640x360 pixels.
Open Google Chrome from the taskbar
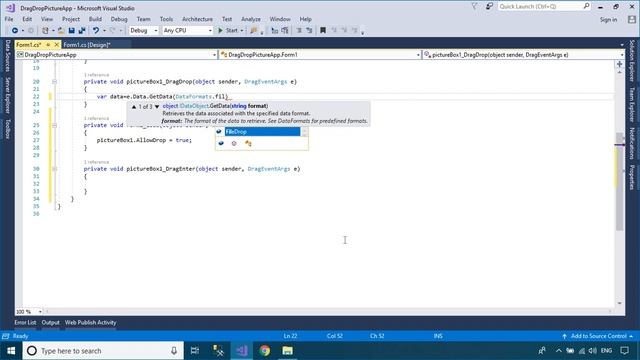264,351
